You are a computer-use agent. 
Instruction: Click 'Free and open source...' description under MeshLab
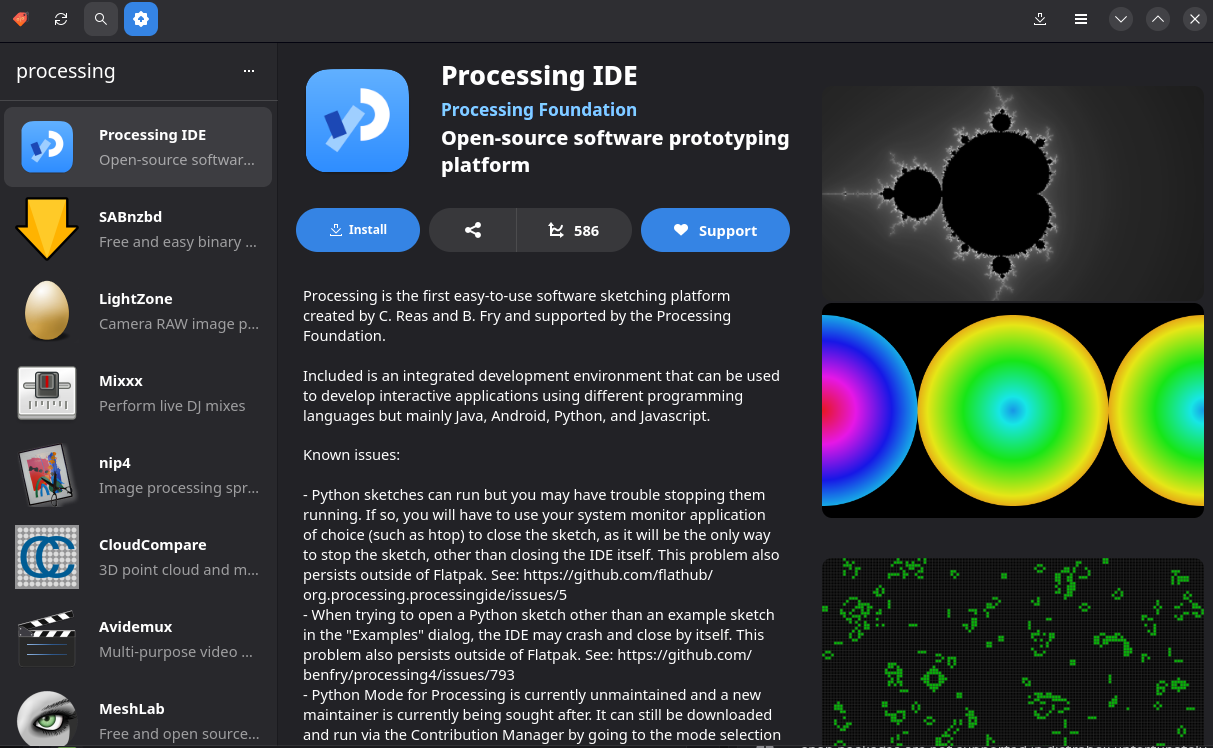coord(180,734)
